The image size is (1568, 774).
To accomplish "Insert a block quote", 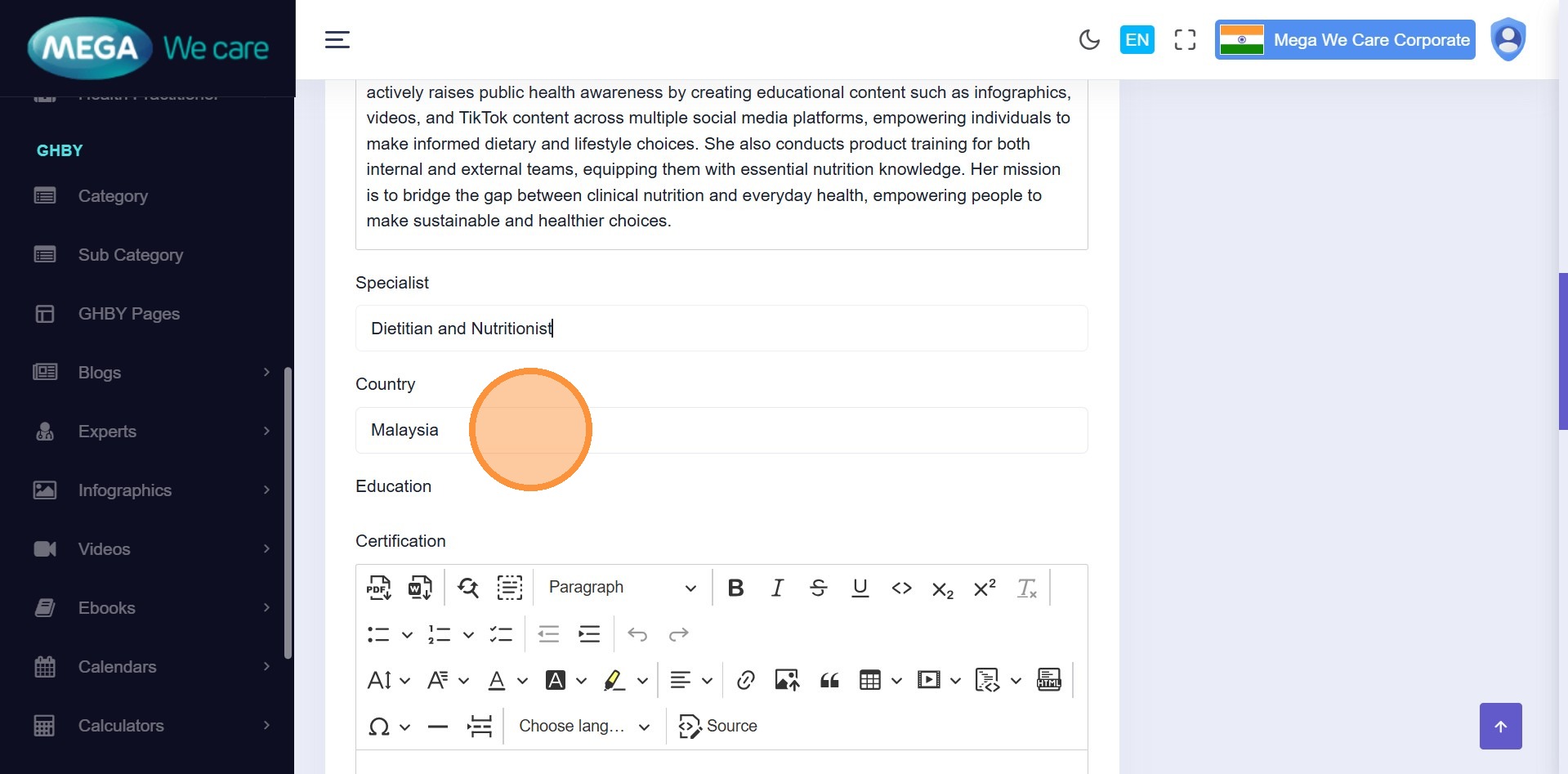I will (829, 680).
